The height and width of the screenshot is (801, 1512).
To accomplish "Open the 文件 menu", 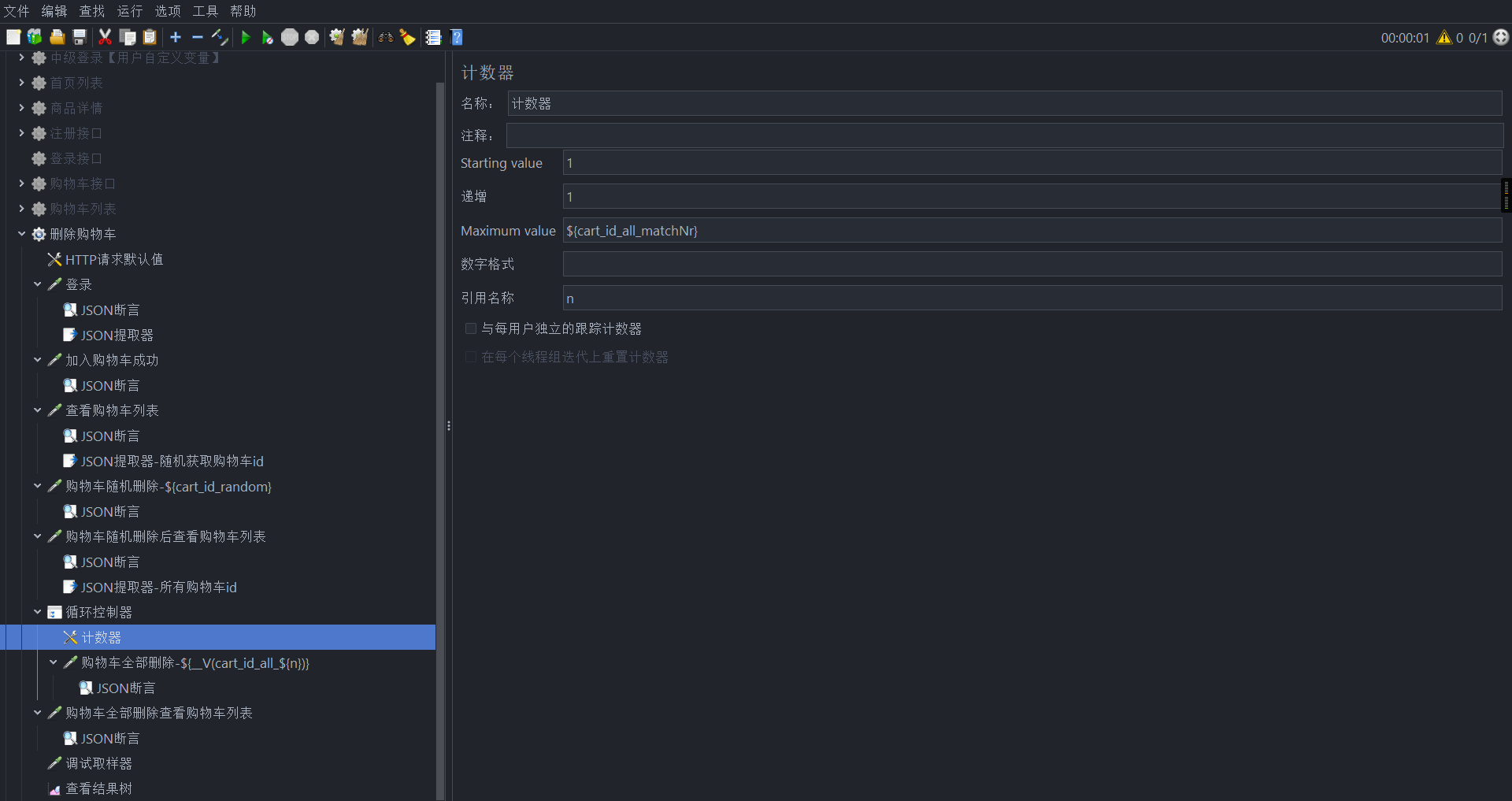I will tap(17, 11).
